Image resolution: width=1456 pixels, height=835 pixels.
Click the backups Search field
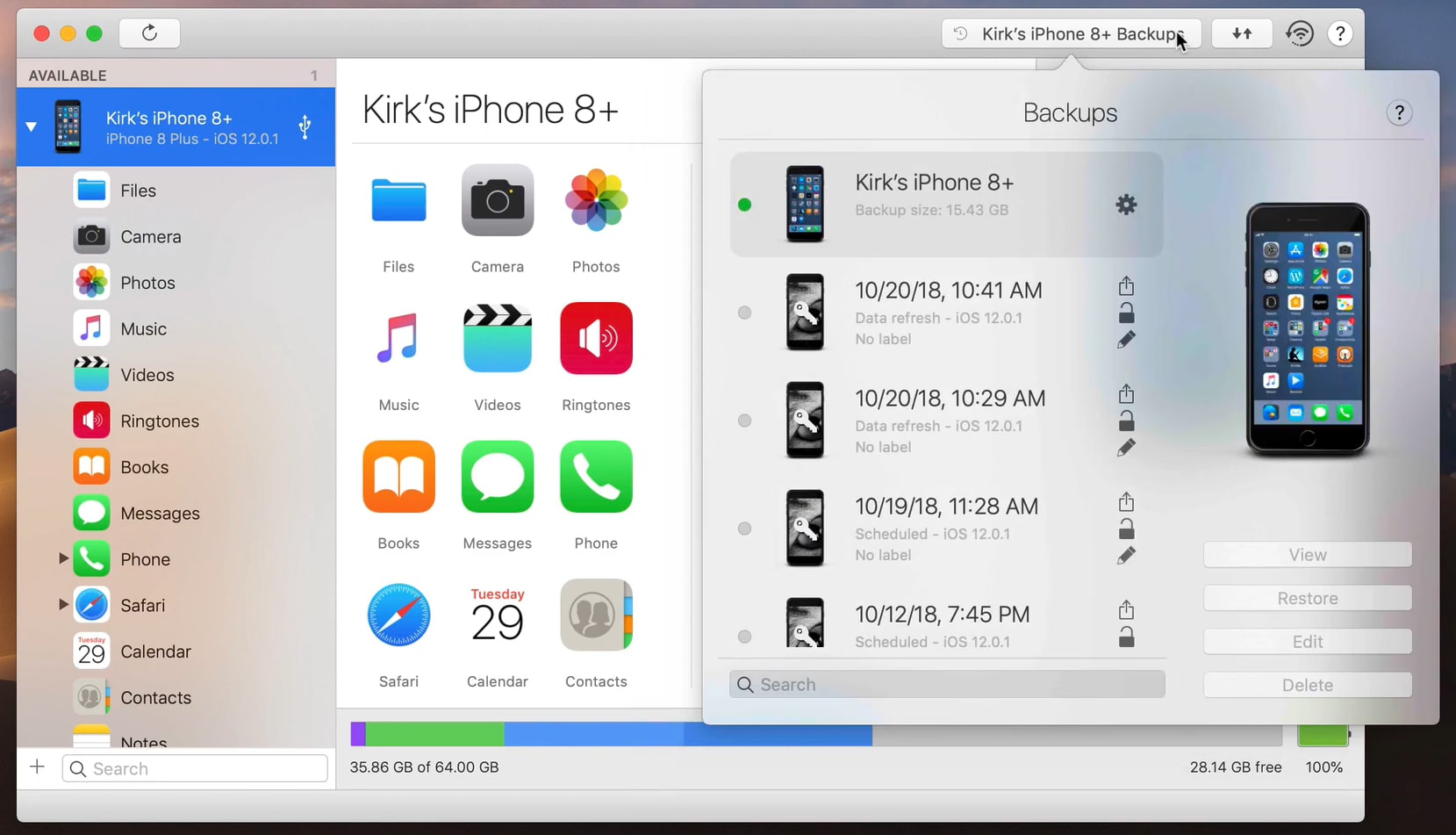tap(947, 685)
